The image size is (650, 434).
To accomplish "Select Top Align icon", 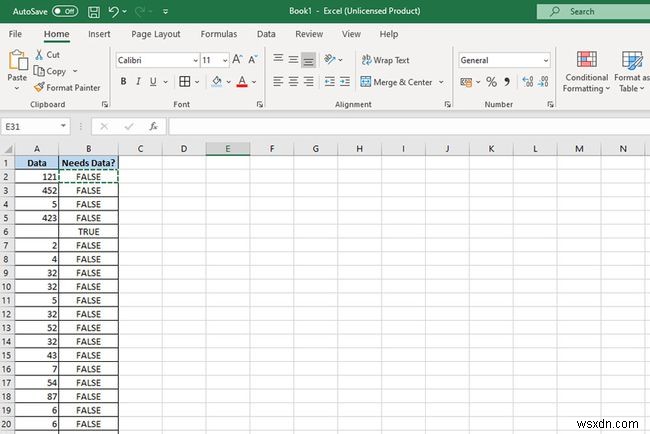I will (279, 59).
